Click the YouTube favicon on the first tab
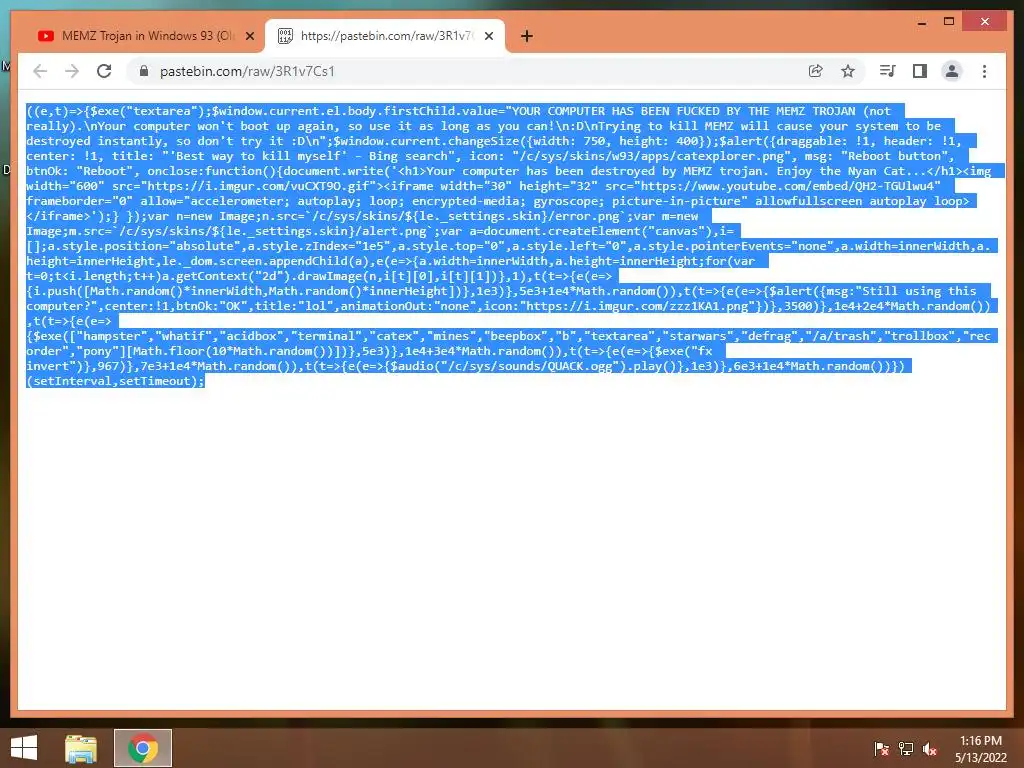Screen dimensions: 1024x768 coord(46,36)
